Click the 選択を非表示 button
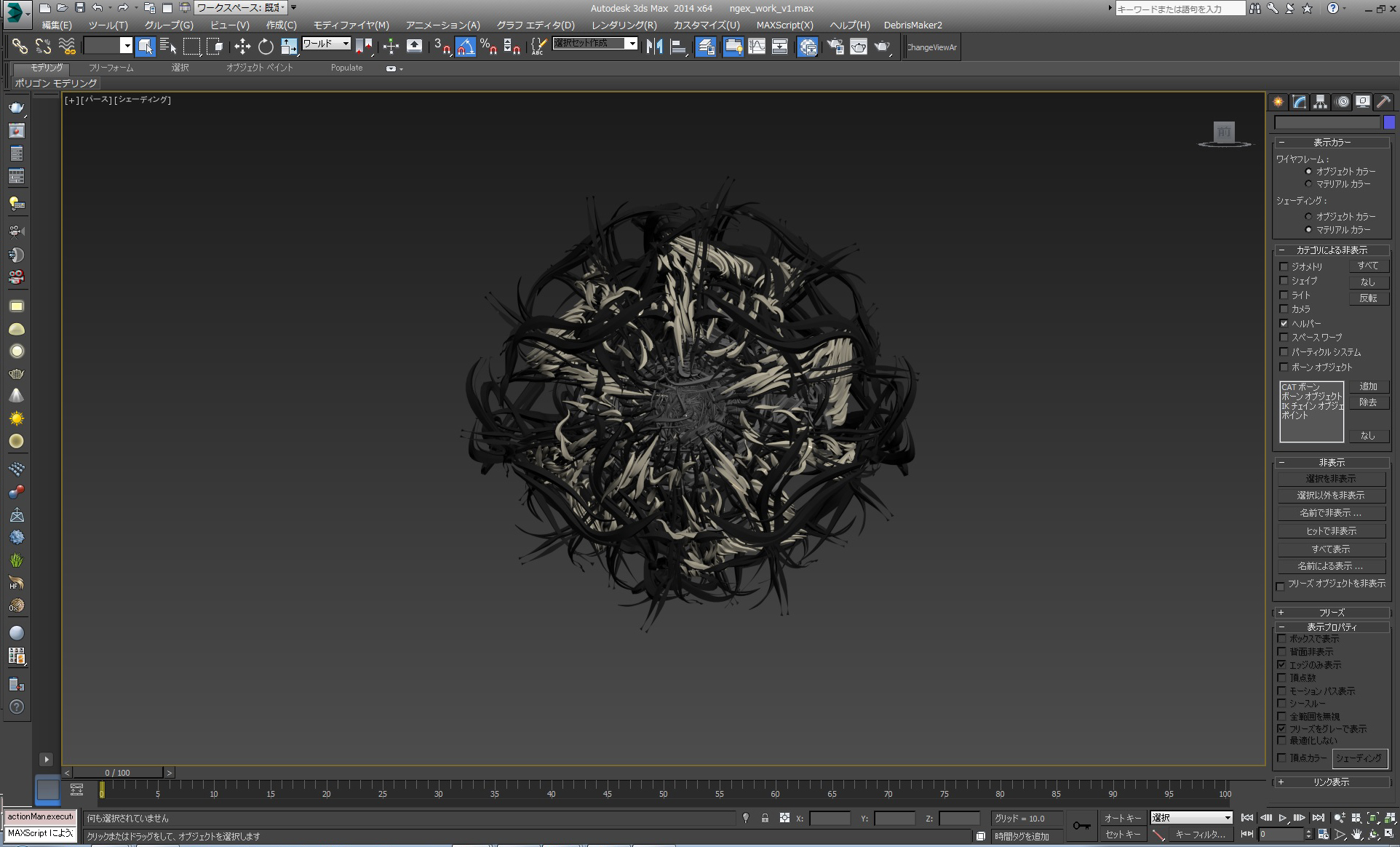 pos(1332,479)
